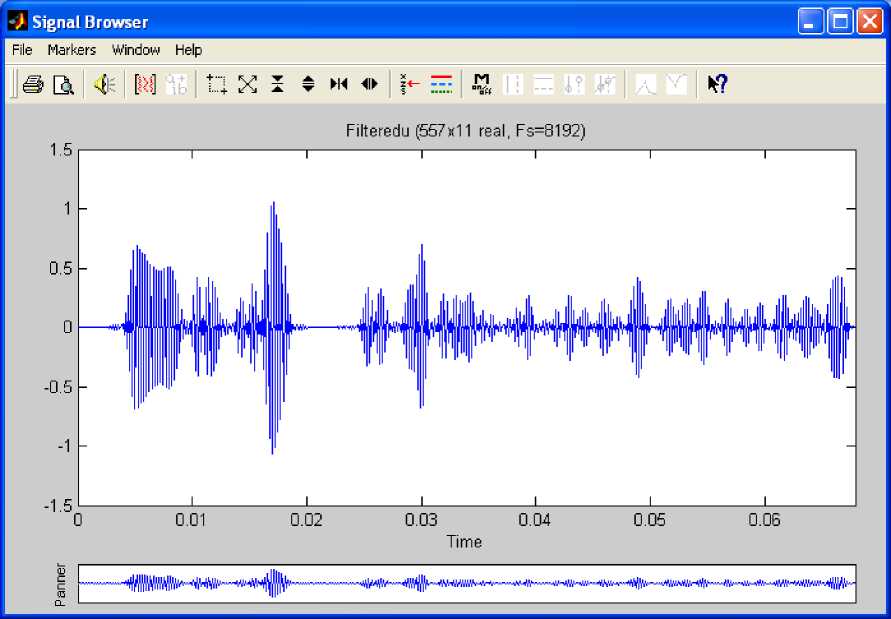
Task: Click inside the Panner overview strip
Action: [466, 583]
